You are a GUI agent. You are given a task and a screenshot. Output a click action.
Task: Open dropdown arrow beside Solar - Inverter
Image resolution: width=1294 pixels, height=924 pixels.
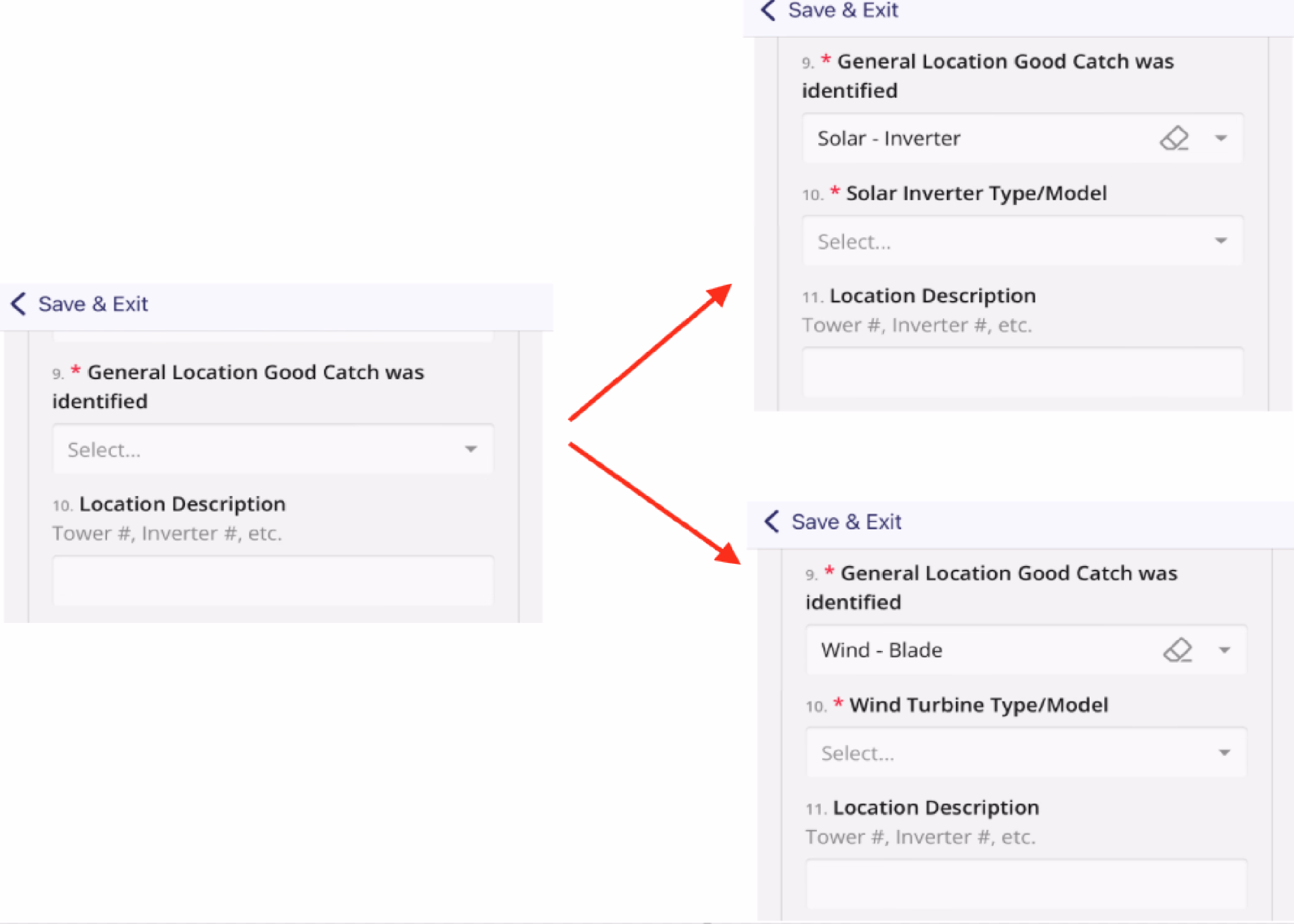1221,138
